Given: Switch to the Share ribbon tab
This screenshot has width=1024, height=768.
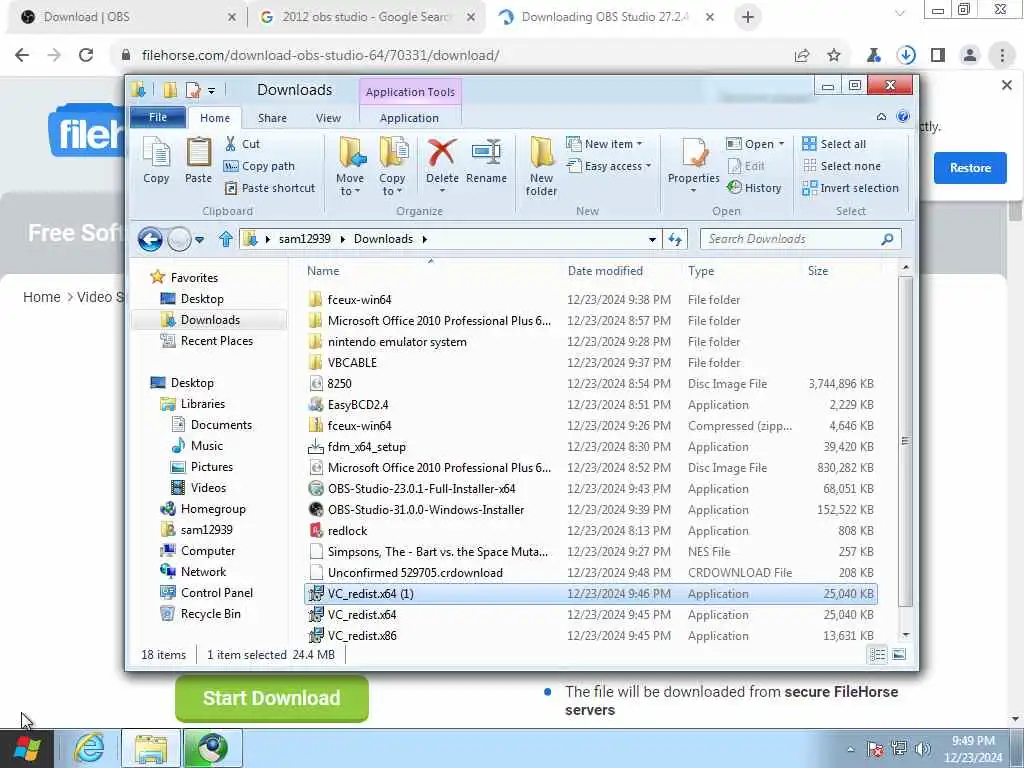Looking at the screenshot, I should pyautogui.click(x=272, y=118).
